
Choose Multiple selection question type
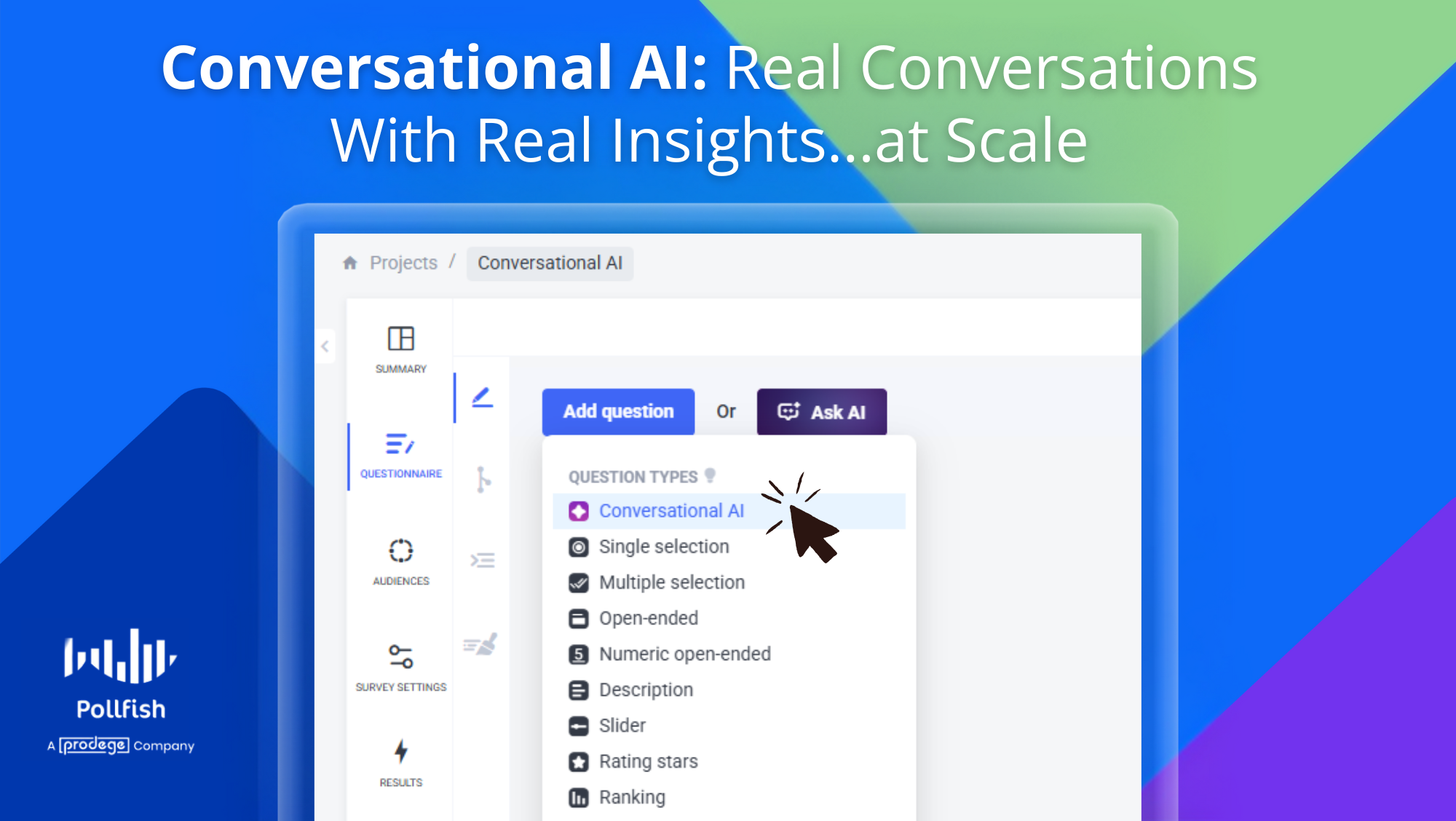pyautogui.click(x=729, y=582)
